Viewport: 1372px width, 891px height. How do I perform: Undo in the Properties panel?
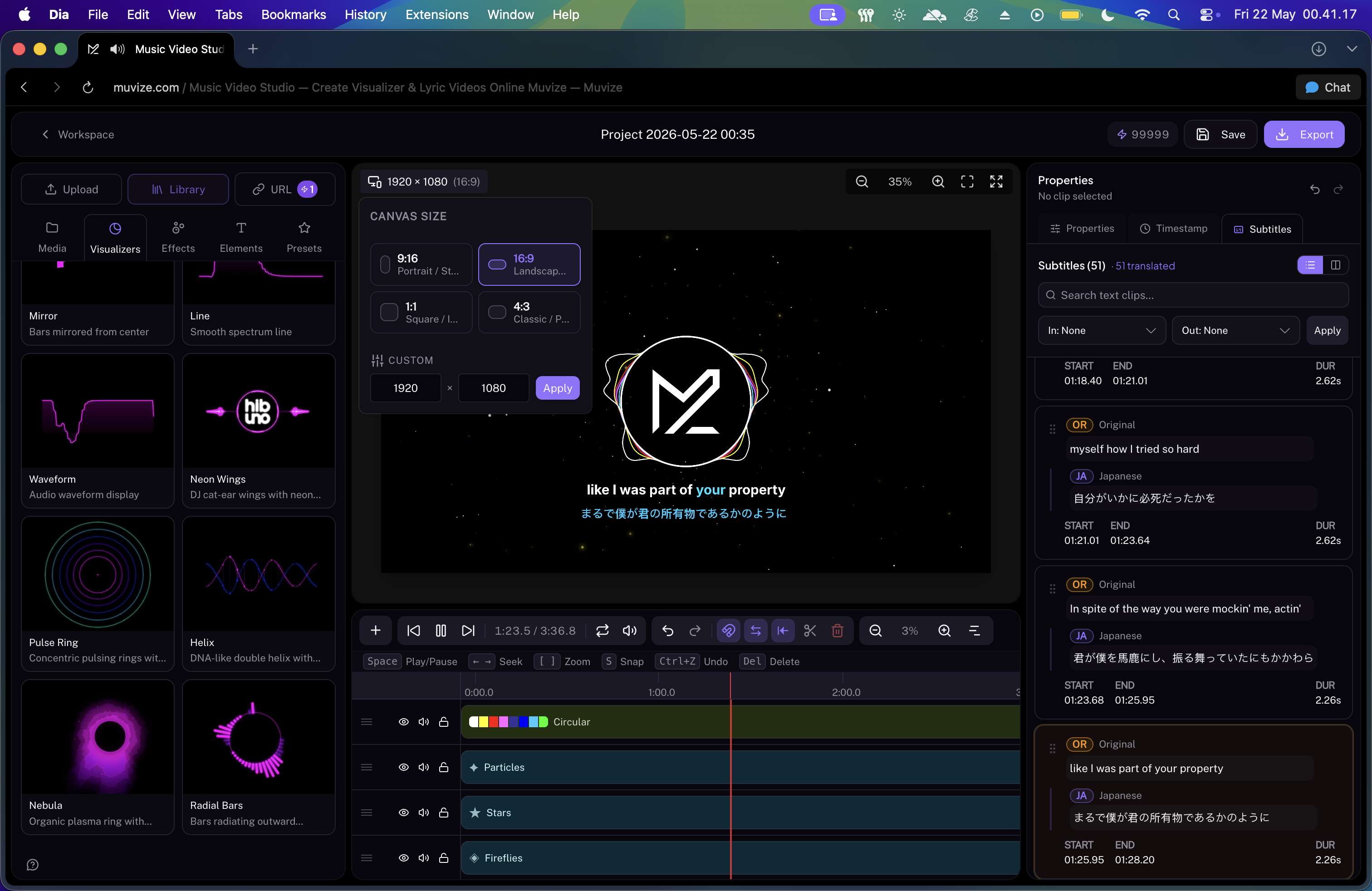(x=1314, y=189)
